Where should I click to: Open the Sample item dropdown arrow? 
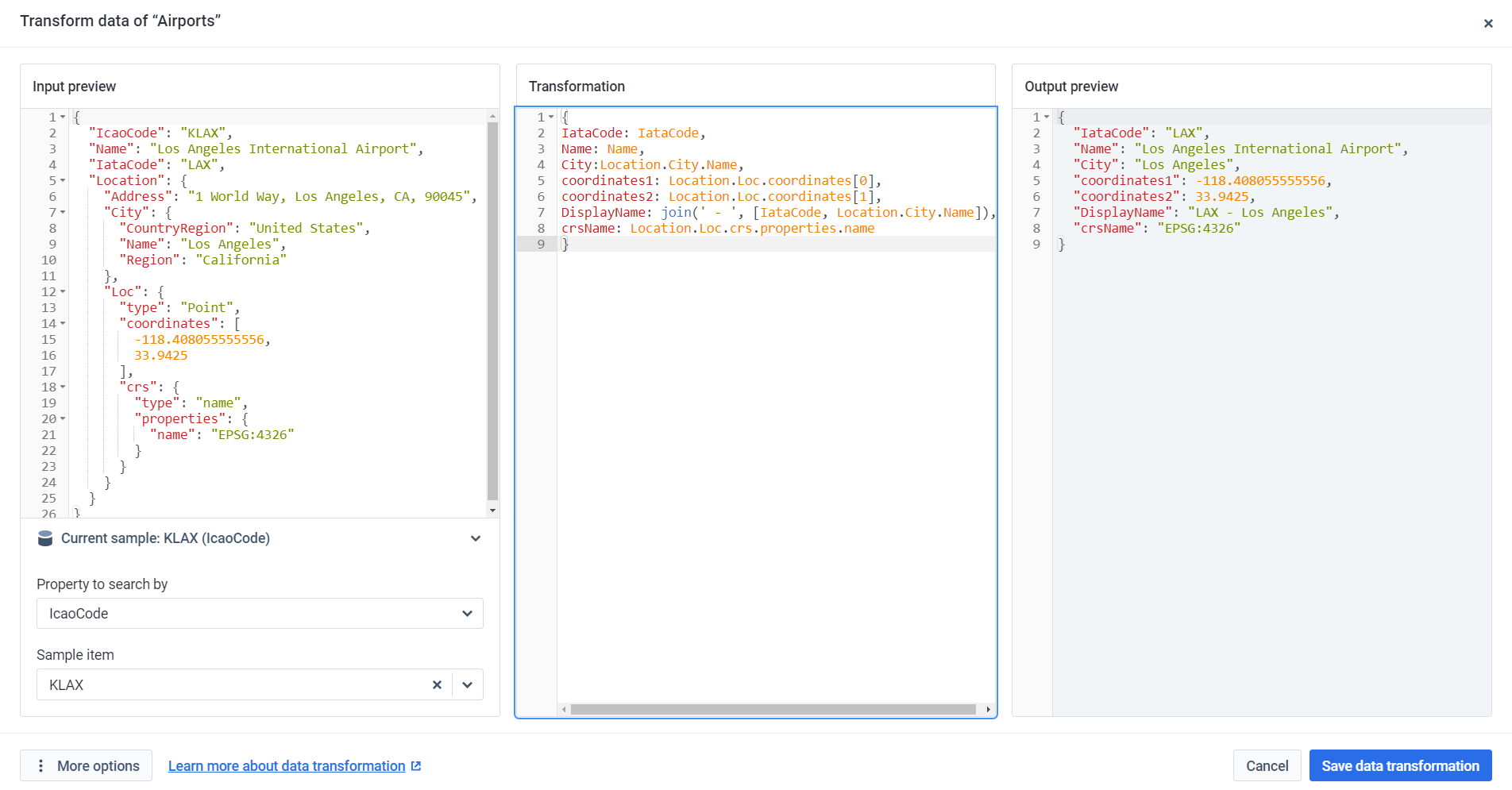point(467,684)
